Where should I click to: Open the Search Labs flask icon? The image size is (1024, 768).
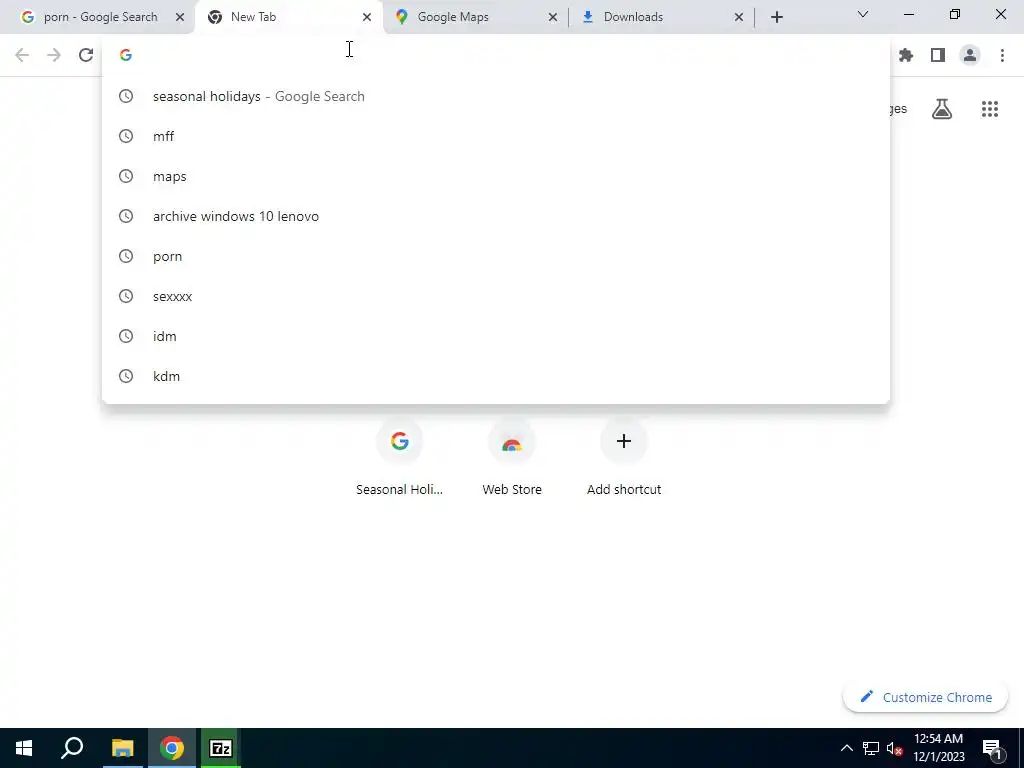tap(942, 109)
